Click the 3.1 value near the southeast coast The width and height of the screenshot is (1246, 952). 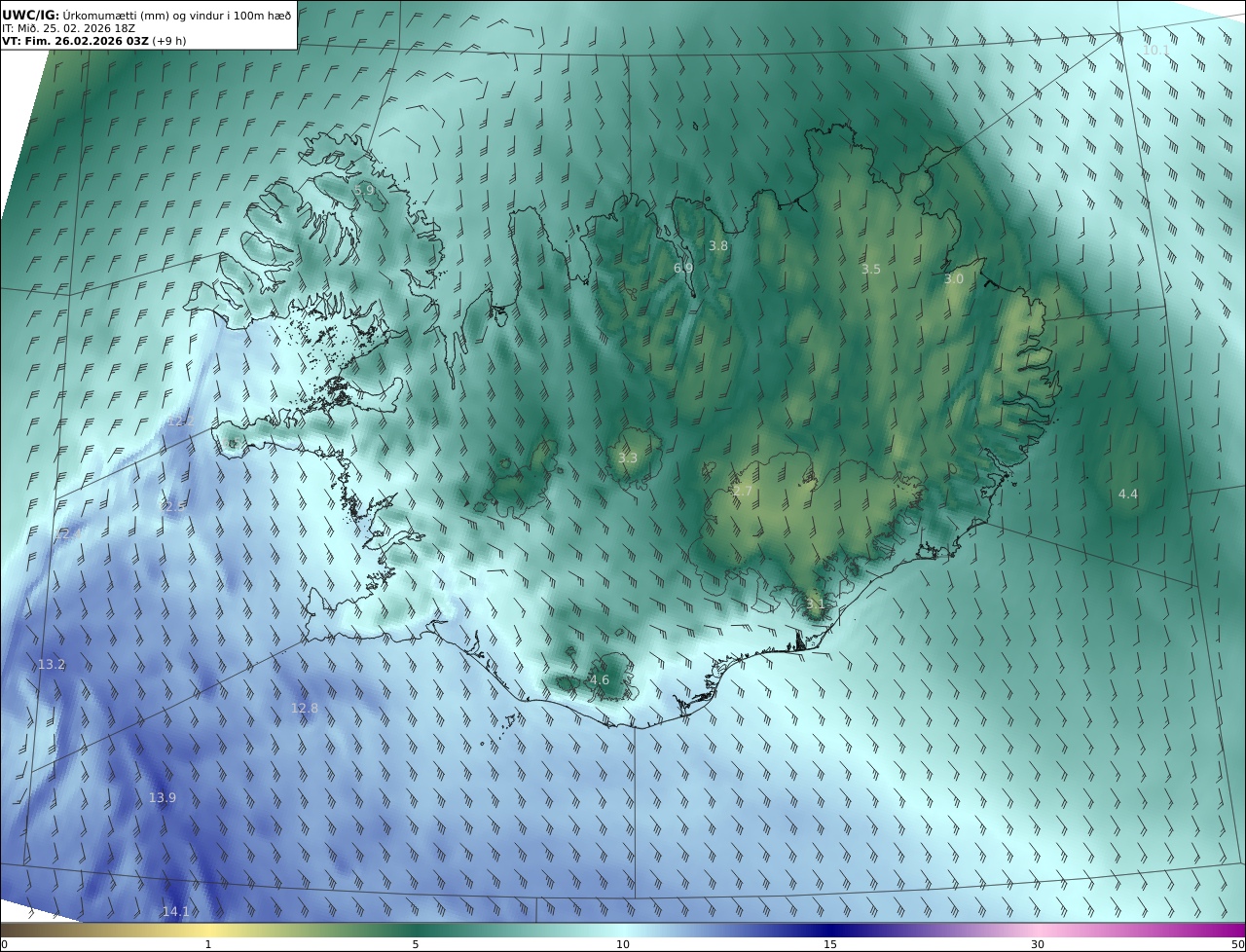pos(816,604)
